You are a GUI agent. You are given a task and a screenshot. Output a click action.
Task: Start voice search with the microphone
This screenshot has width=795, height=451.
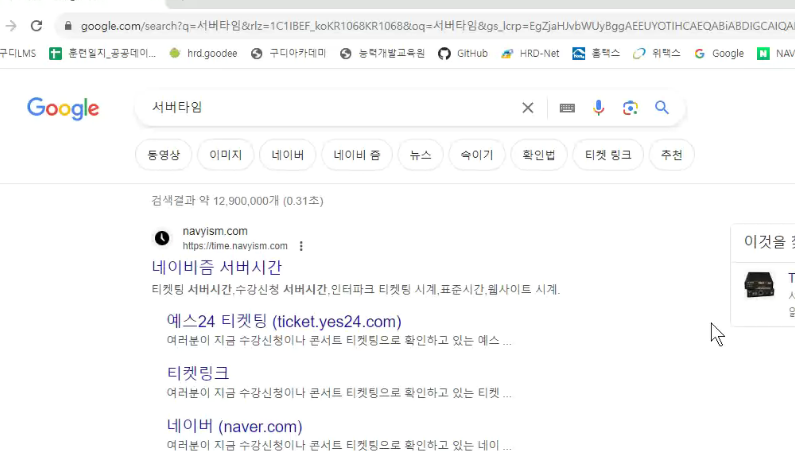click(599, 107)
